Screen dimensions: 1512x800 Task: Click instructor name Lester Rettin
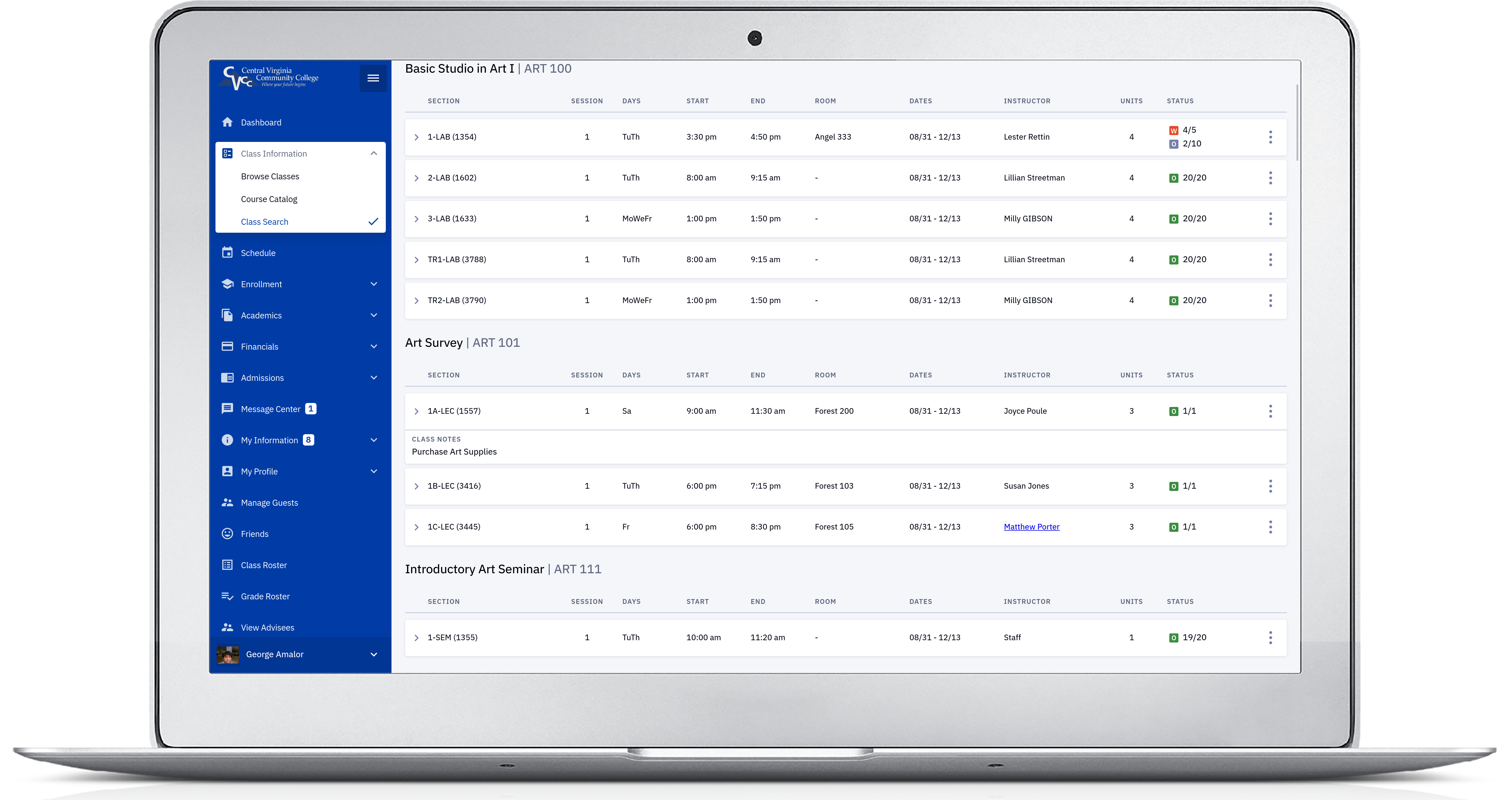(x=1026, y=137)
